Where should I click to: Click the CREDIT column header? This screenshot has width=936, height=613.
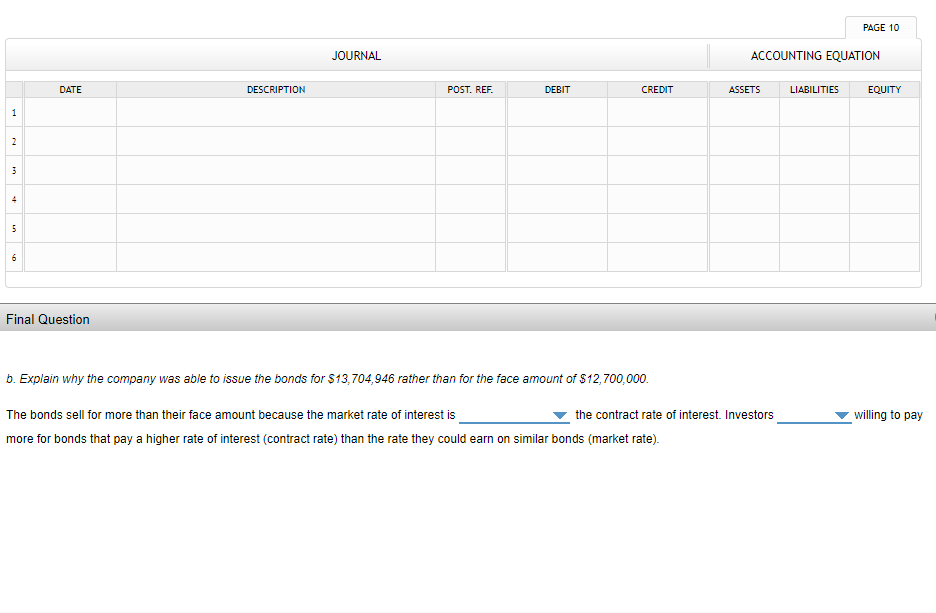click(657, 90)
